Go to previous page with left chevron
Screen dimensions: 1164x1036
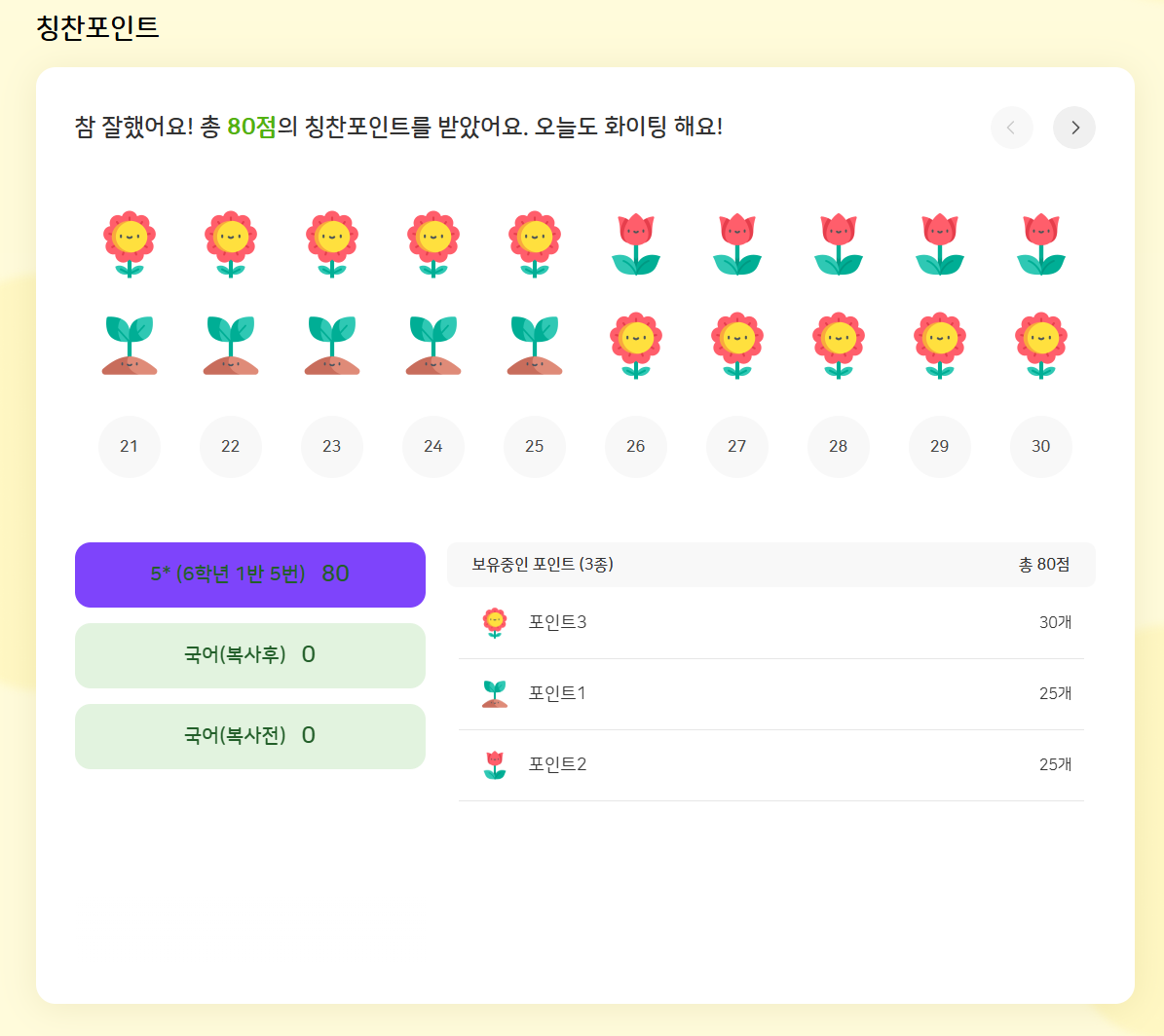point(1012,128)
